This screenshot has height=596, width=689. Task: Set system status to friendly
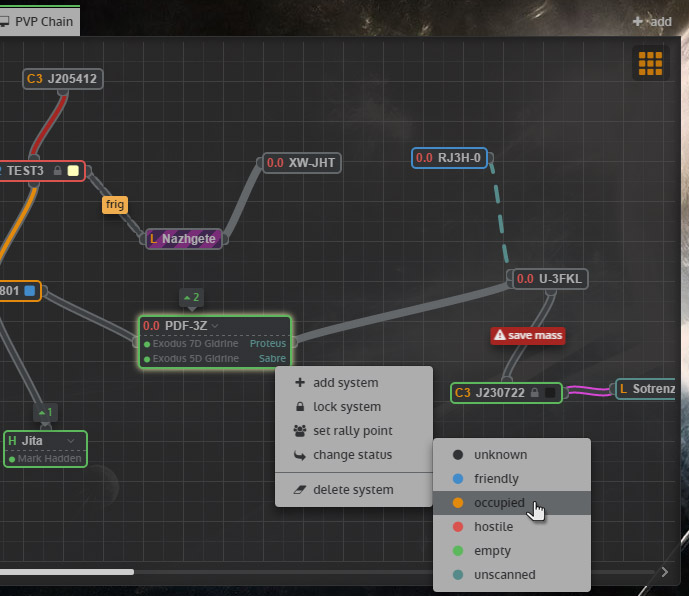[496, 479]
